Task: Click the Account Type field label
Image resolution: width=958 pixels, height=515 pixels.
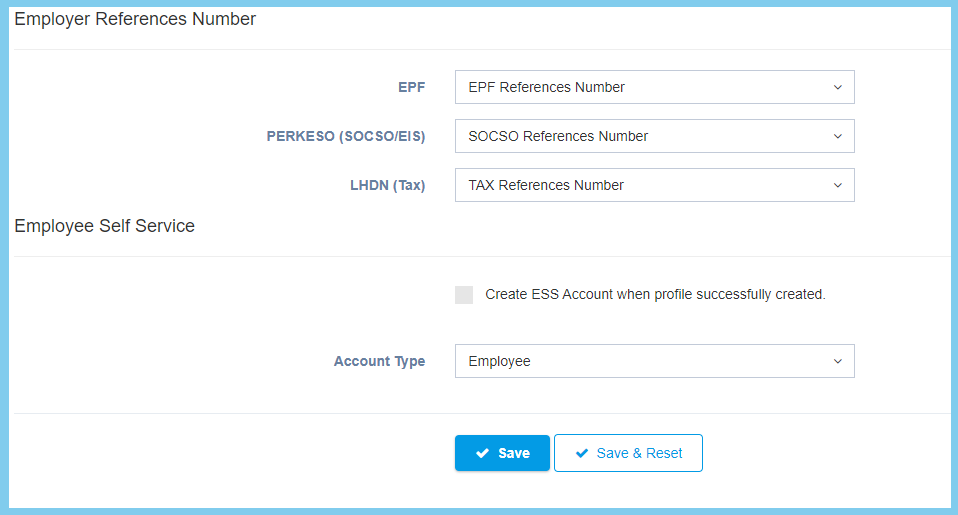Action: click(x=379, y=361)
